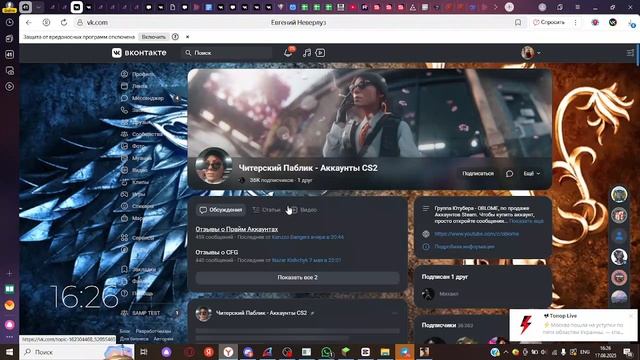Open the VK video icon in header

coord(320,53)
